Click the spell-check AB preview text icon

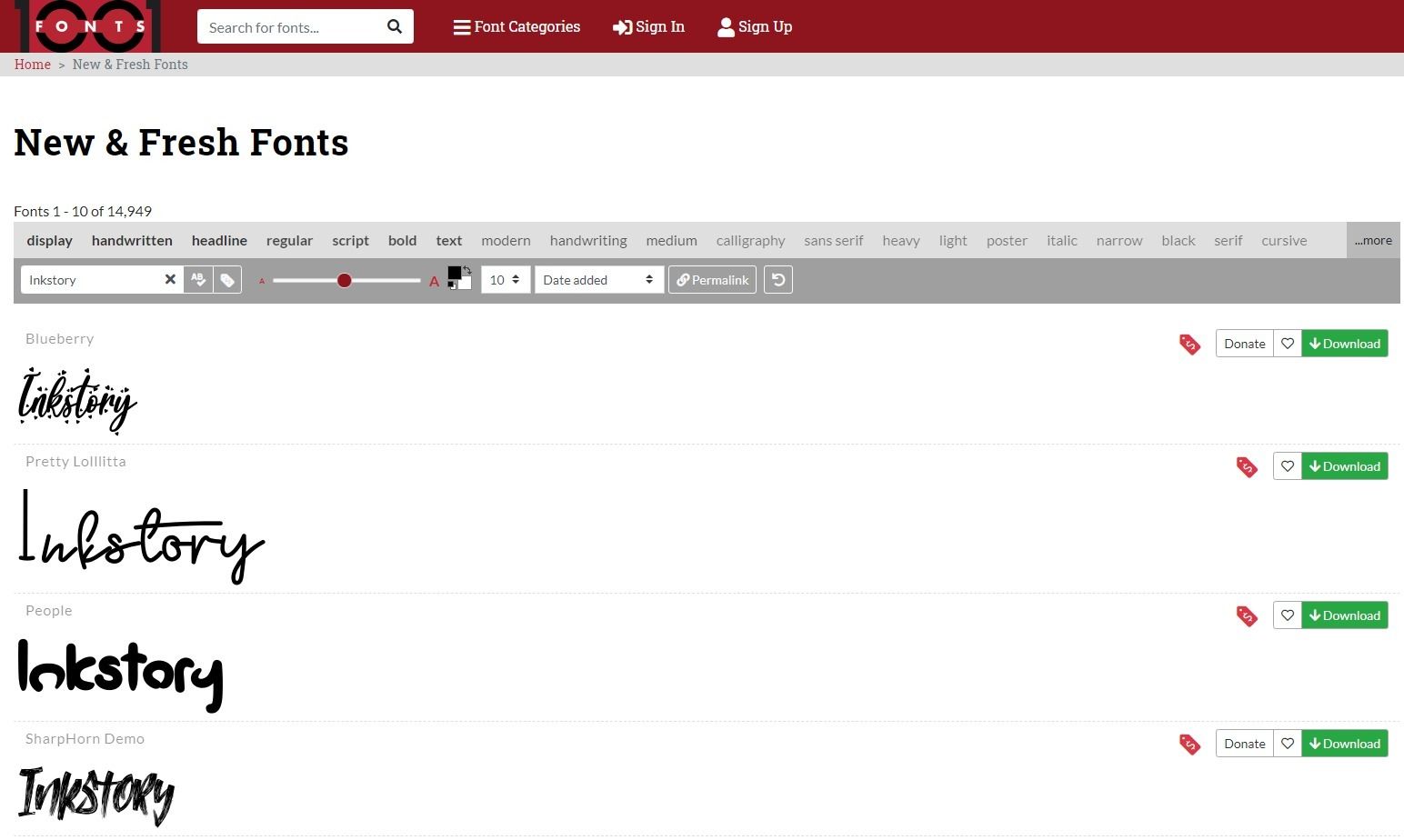click(198, 280)
